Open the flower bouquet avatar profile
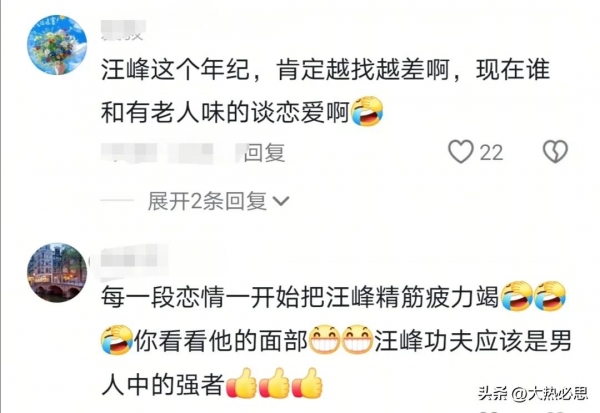 coord(57,44)
